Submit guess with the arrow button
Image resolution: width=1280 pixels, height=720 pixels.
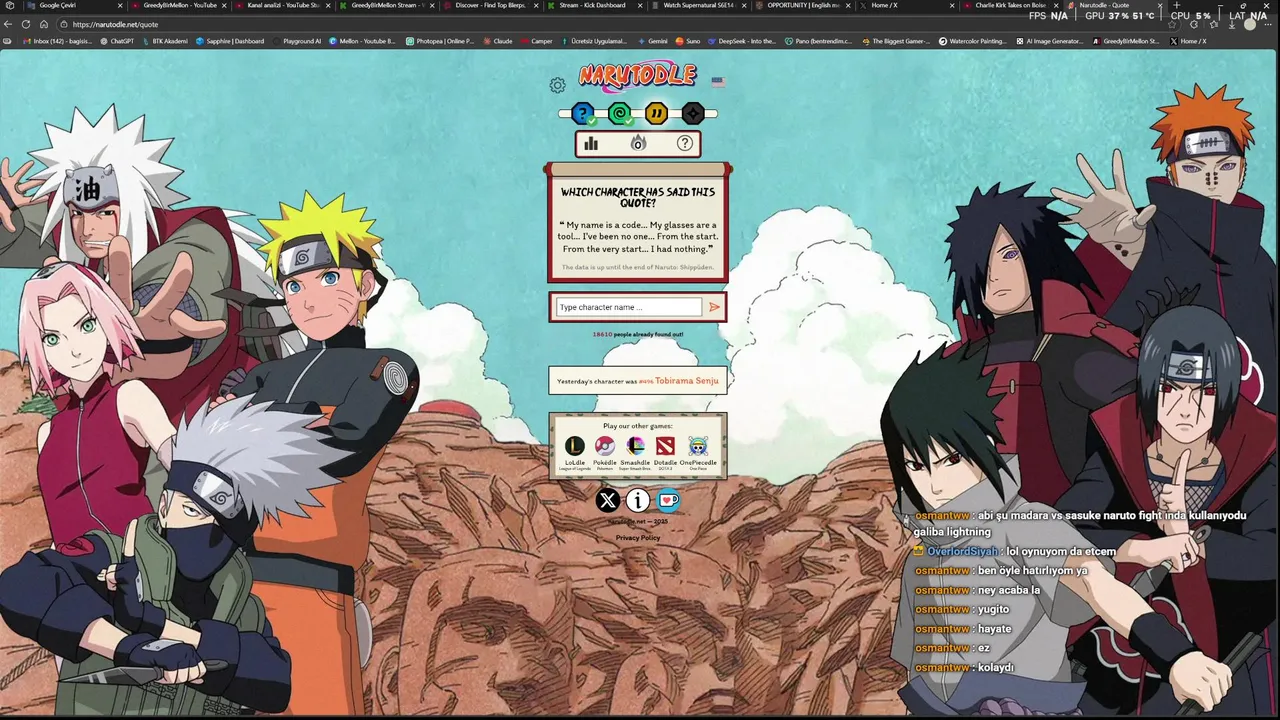pyautogui.click(x=714, y=307)
